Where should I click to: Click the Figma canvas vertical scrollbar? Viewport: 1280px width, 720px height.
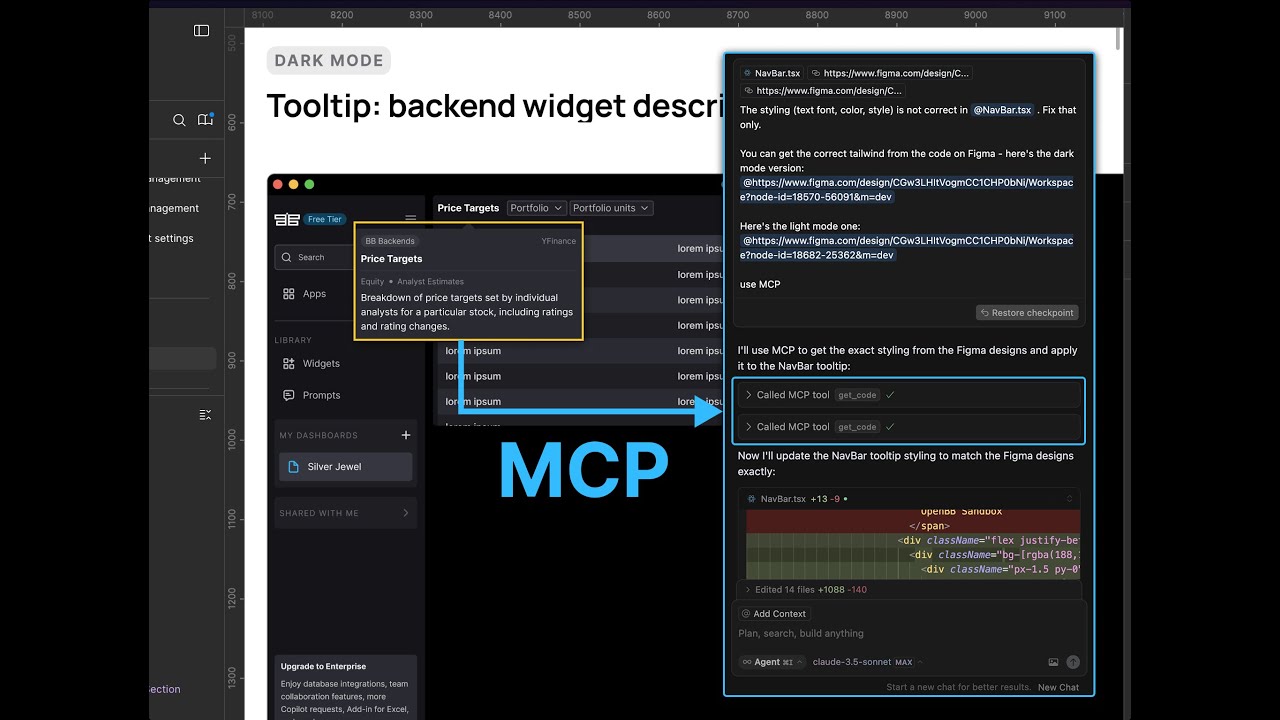point(1119,38)
